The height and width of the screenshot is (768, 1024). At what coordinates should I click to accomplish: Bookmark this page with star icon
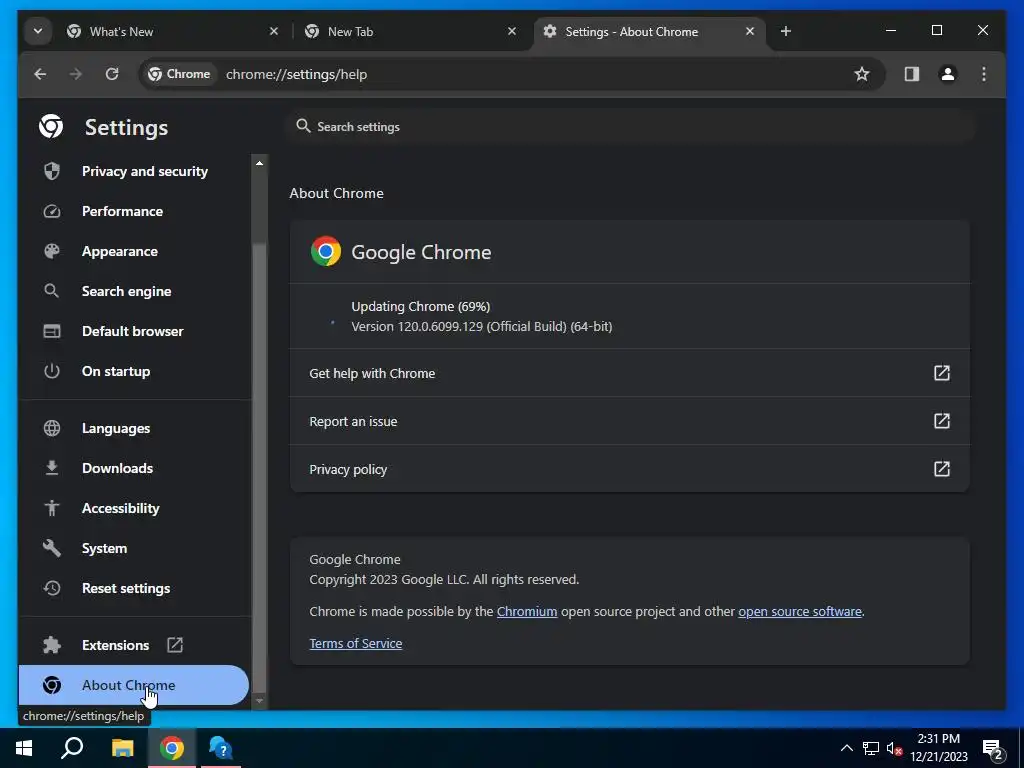pos(862,74)
